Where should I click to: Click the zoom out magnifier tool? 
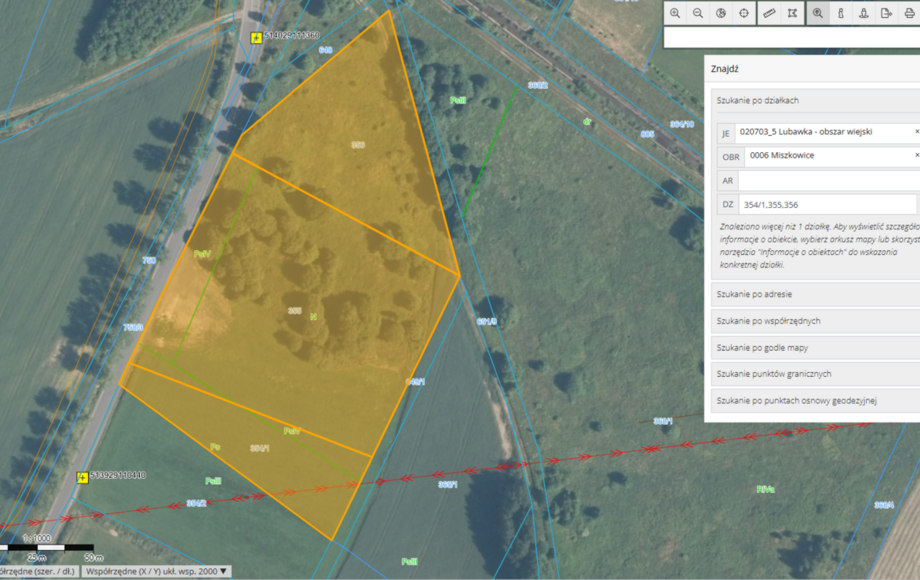(x=698, y=13)
